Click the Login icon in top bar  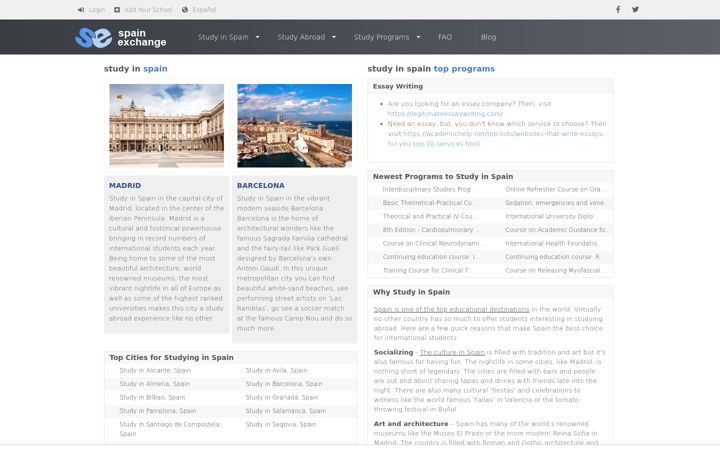pyautogui.click(x=81, y=10)
